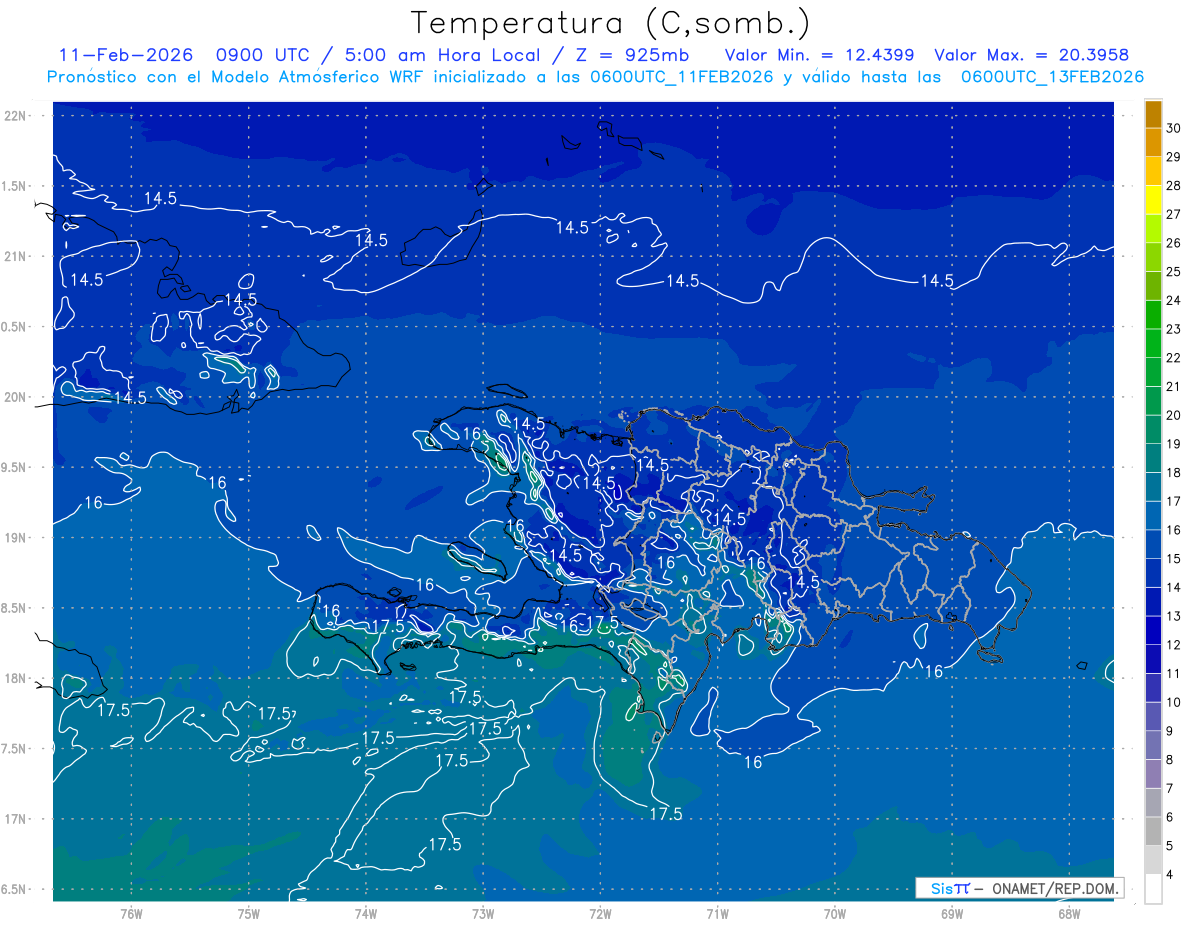1200x927 pixels.
Task: Click the '20N' latitude axis label
Action: (x=17, y=397)
